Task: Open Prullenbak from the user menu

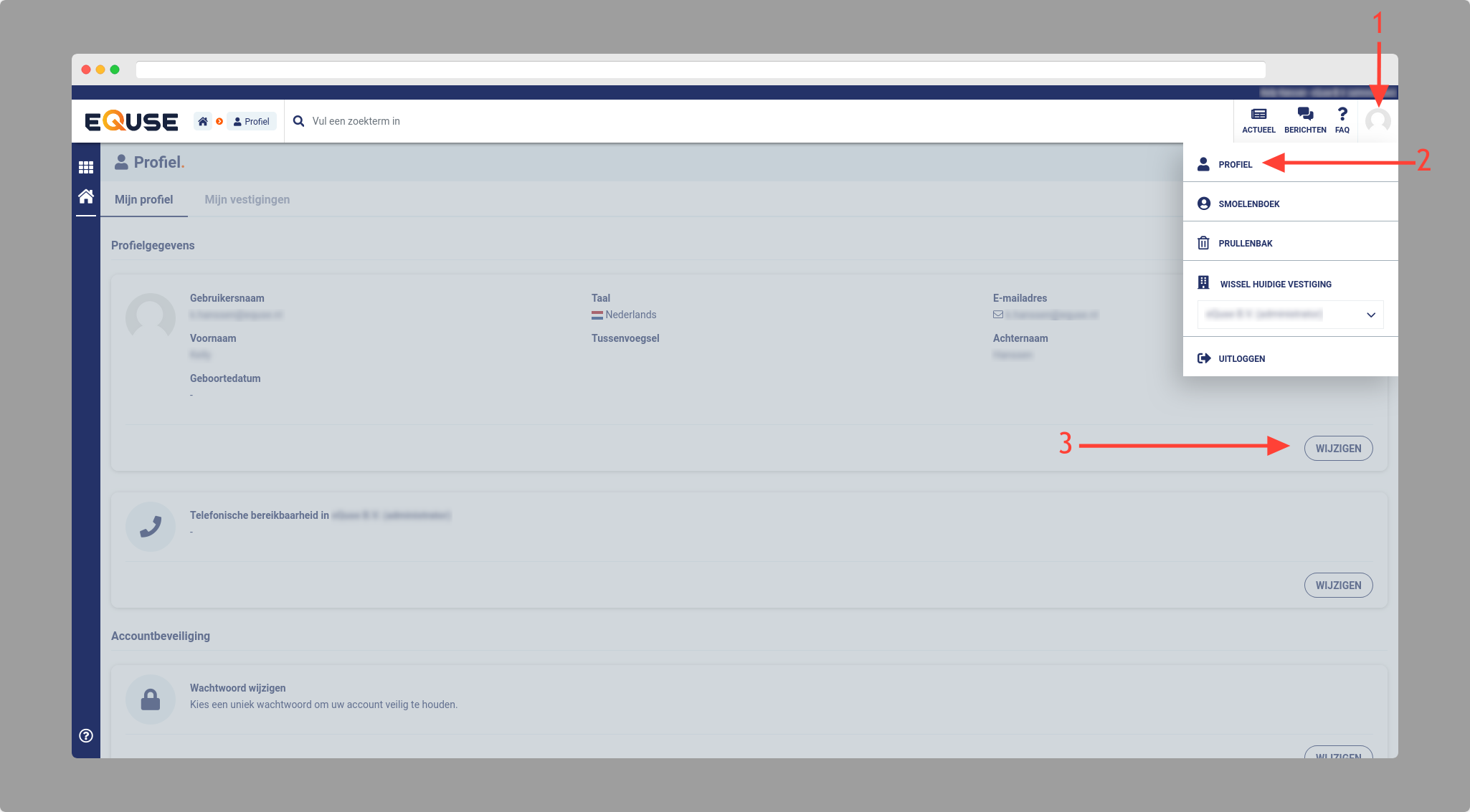Action: point(1245,243)
